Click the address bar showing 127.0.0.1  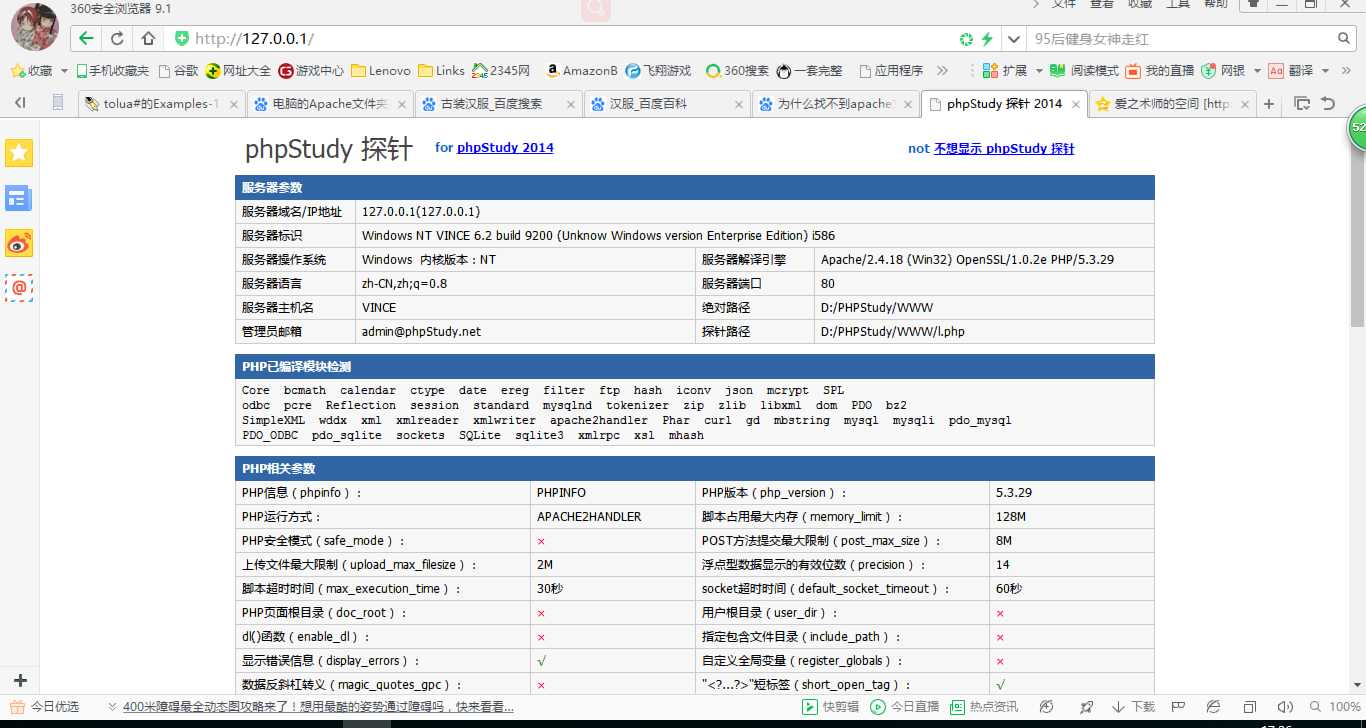[560, 38]
